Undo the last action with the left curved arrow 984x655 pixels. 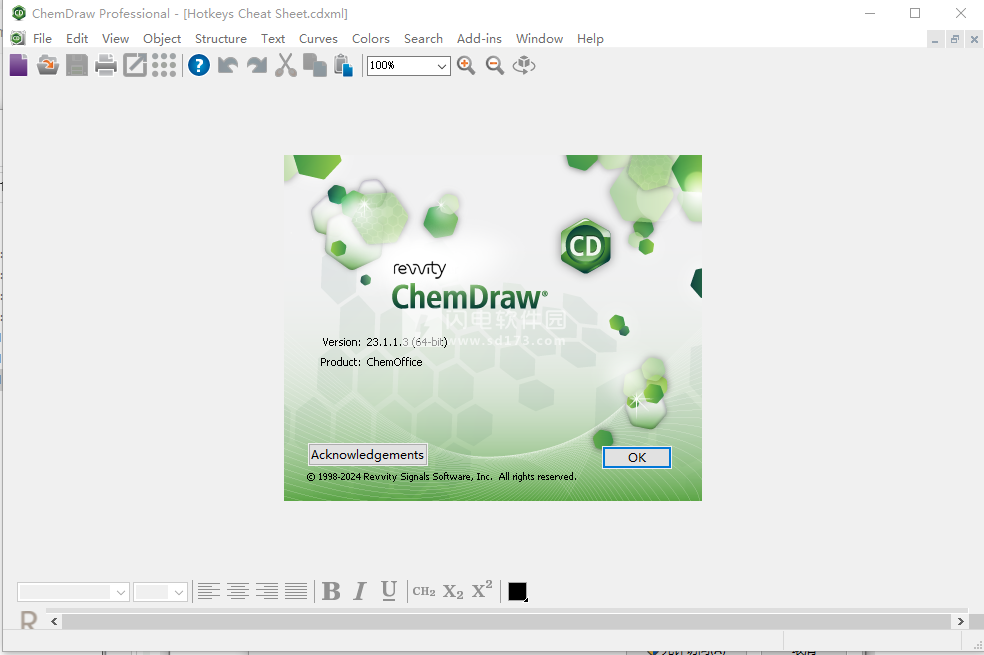228,65
